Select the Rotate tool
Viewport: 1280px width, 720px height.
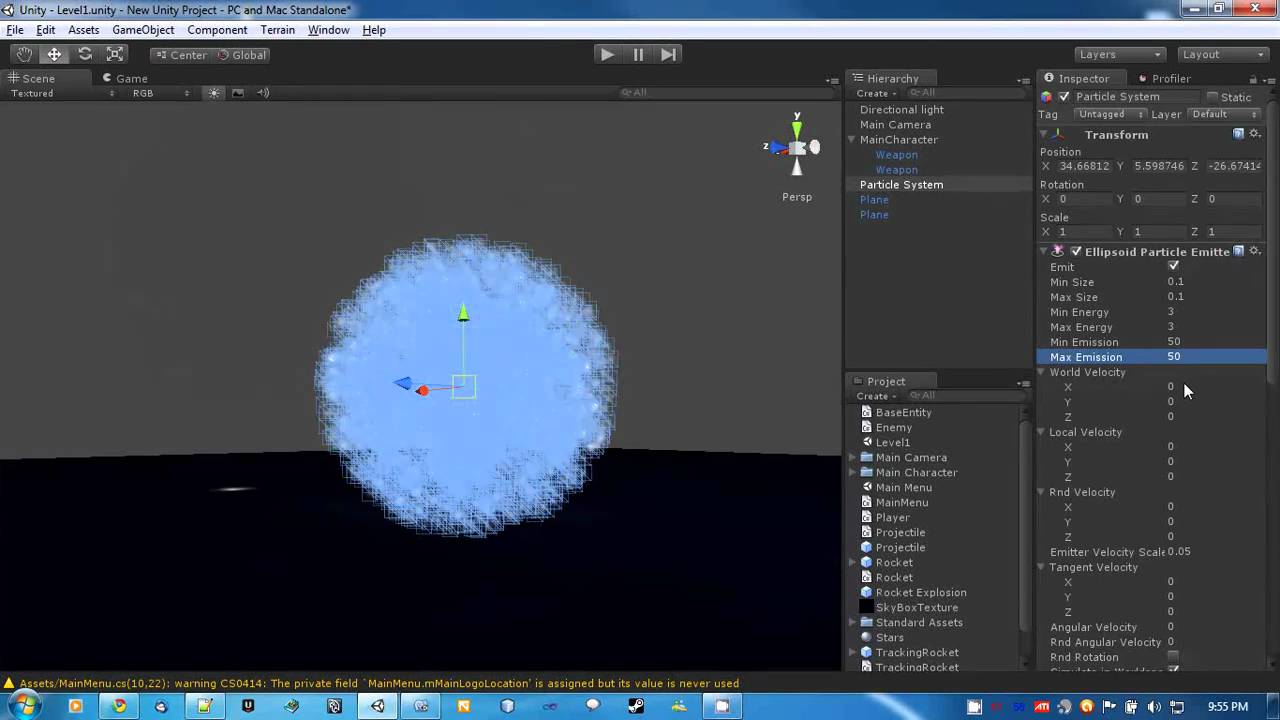[85, 55]
